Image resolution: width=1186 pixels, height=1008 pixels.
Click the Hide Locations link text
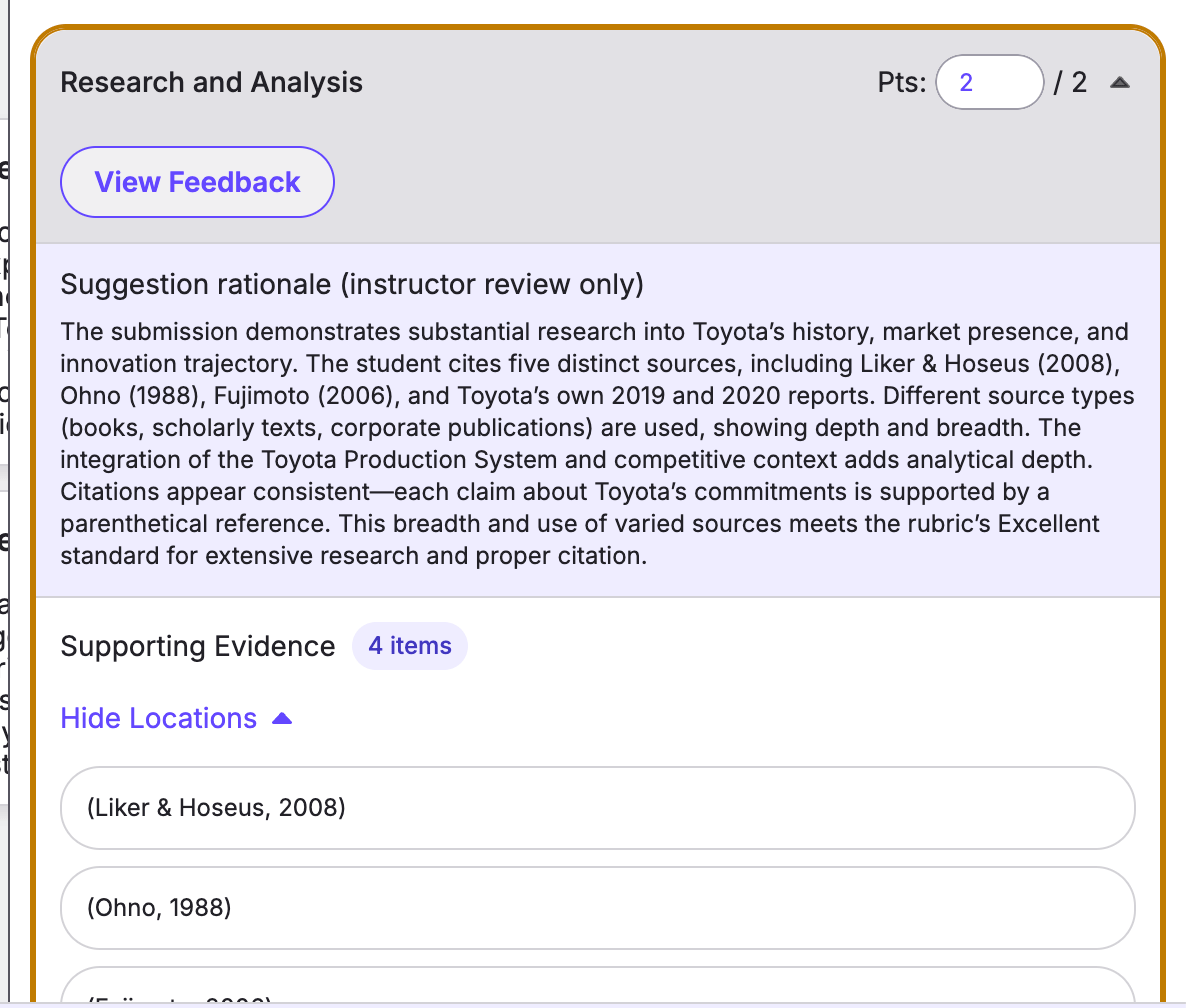coord(159,718)
